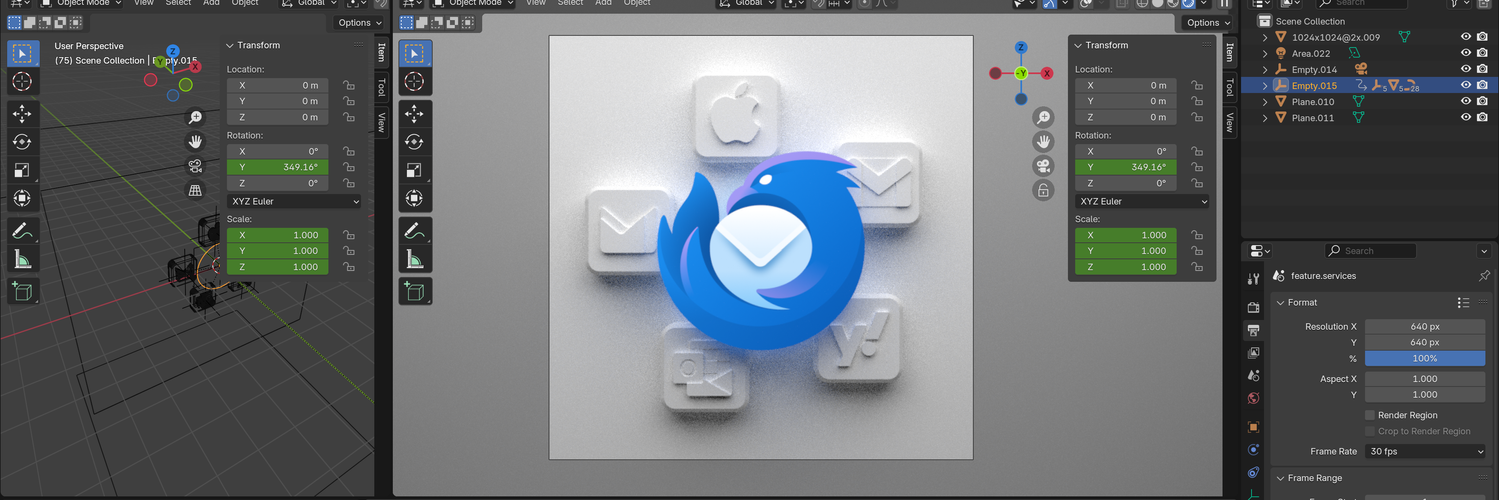1499x500 pixels.
Task: Open XYZ Euler dropdown in right panel
Action: (x=1143, y=201)
